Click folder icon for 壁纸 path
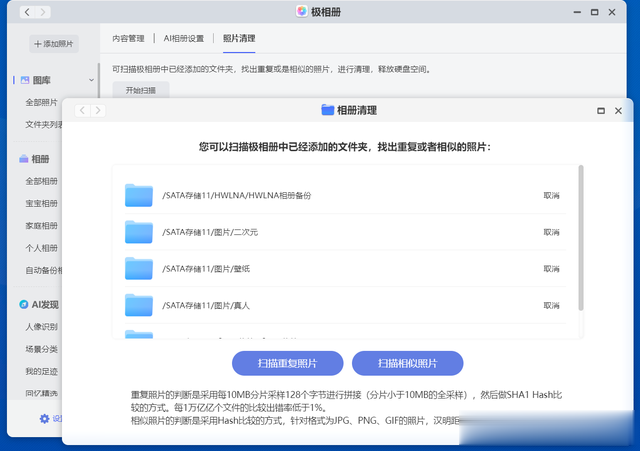 (139, 269)
